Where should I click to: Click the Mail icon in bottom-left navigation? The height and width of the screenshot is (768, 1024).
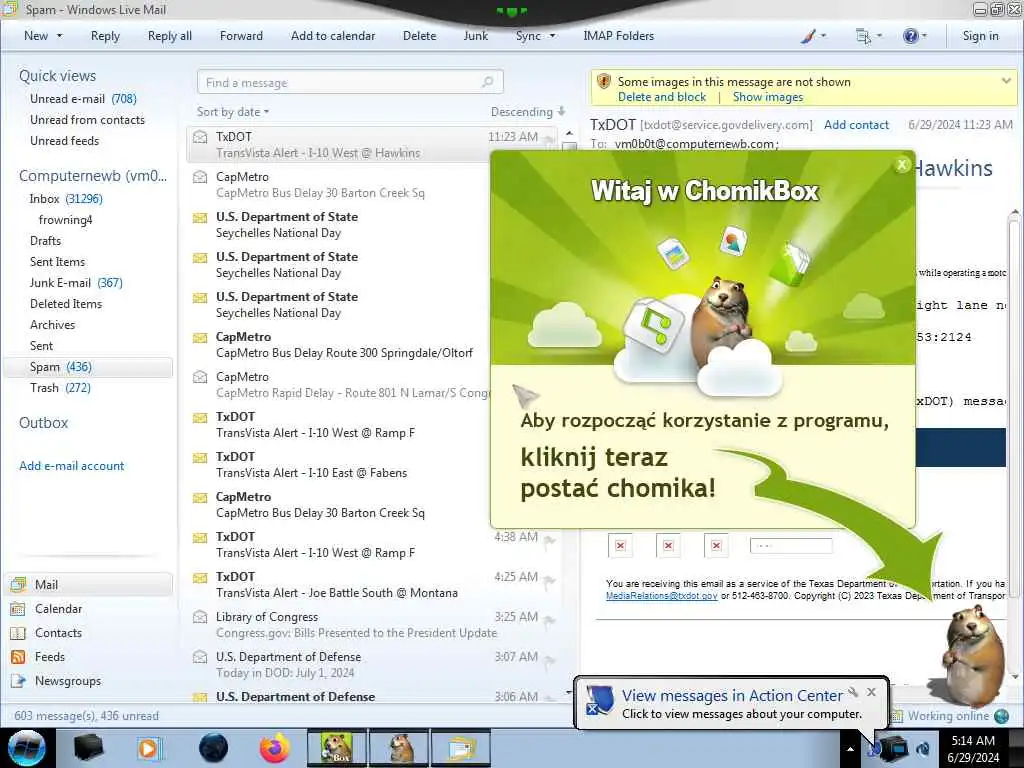pyautogui.click(x=18, y=584)
